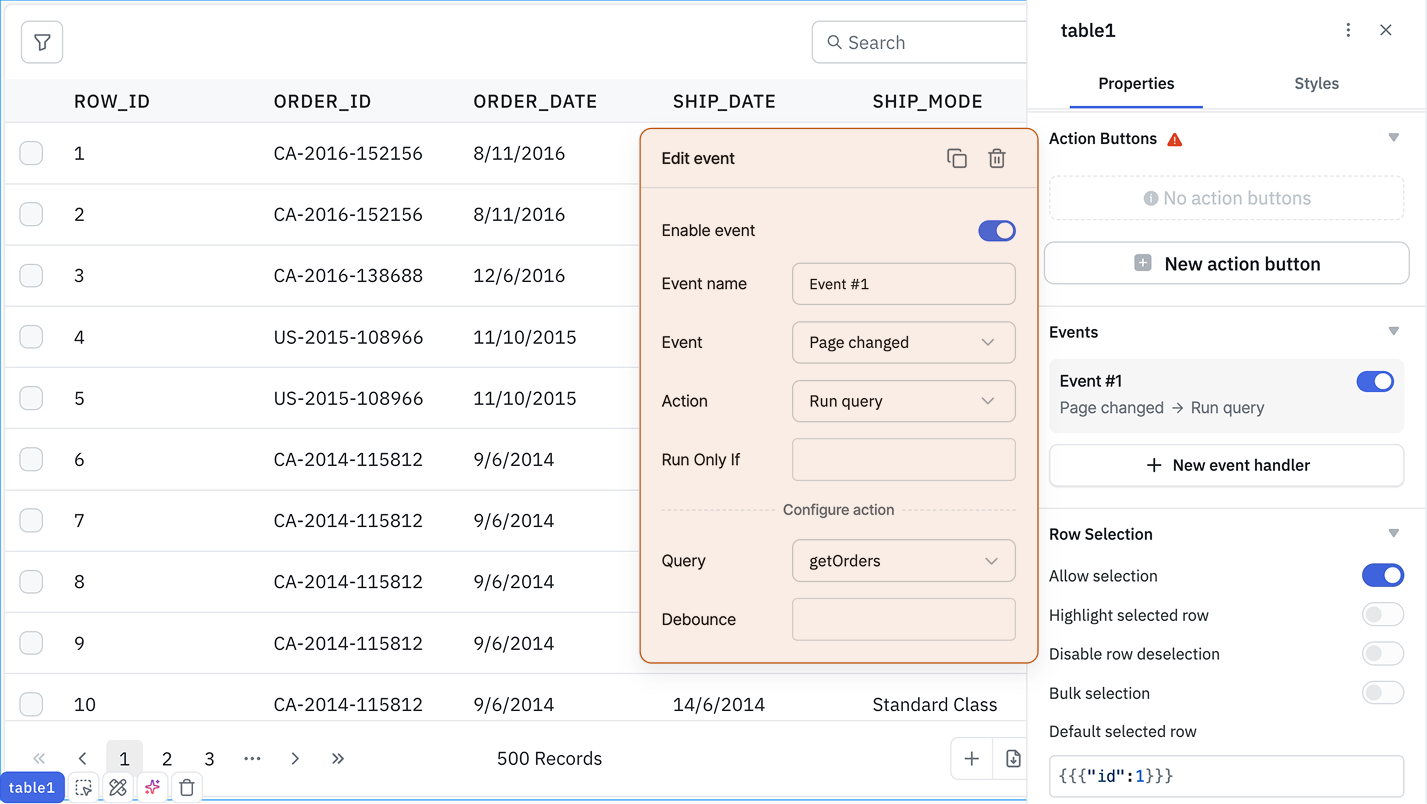Duplicate the event using the copy icon

tap(957, 158)
